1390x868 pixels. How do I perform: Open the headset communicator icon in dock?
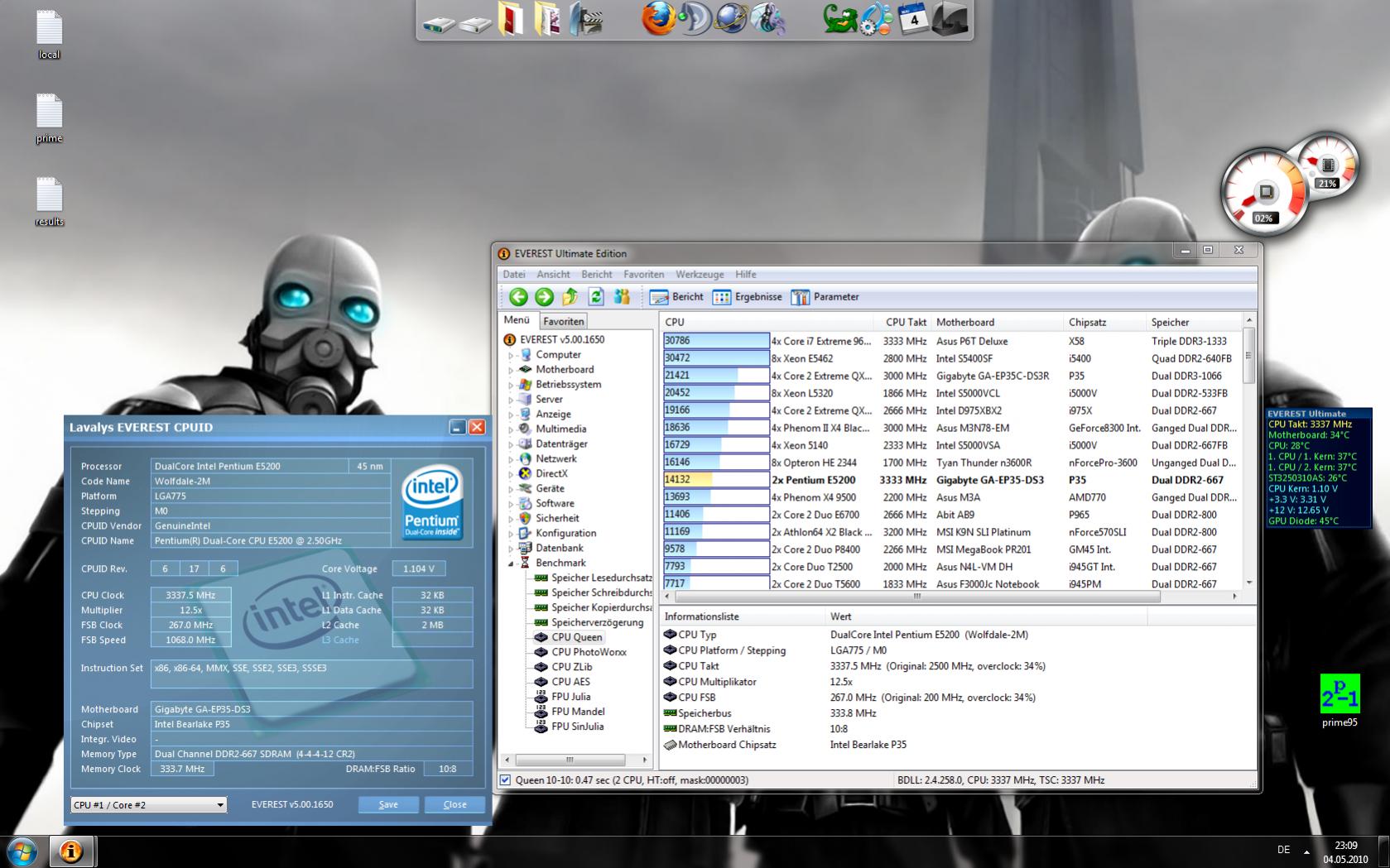click(695, 18)
